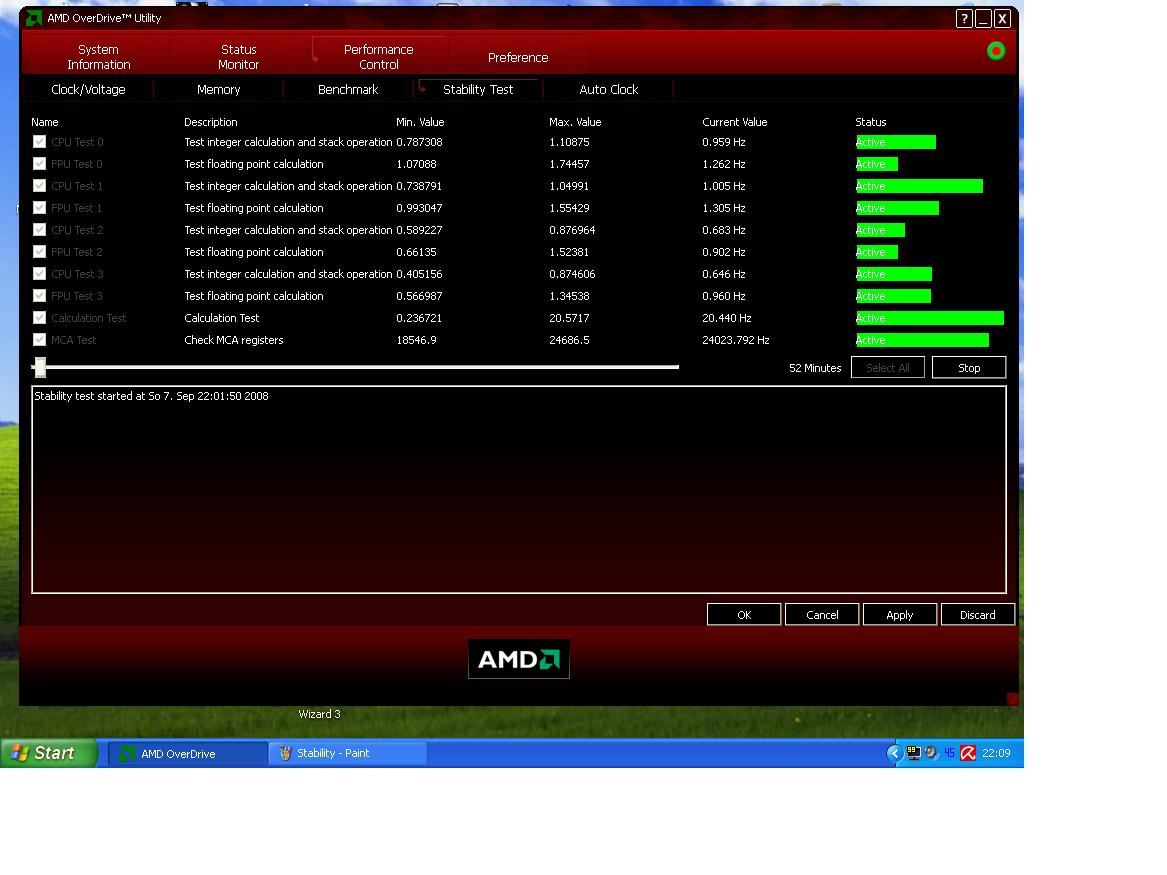Click the Apply button
The image size is (1167, 875).
click(900, 615)
